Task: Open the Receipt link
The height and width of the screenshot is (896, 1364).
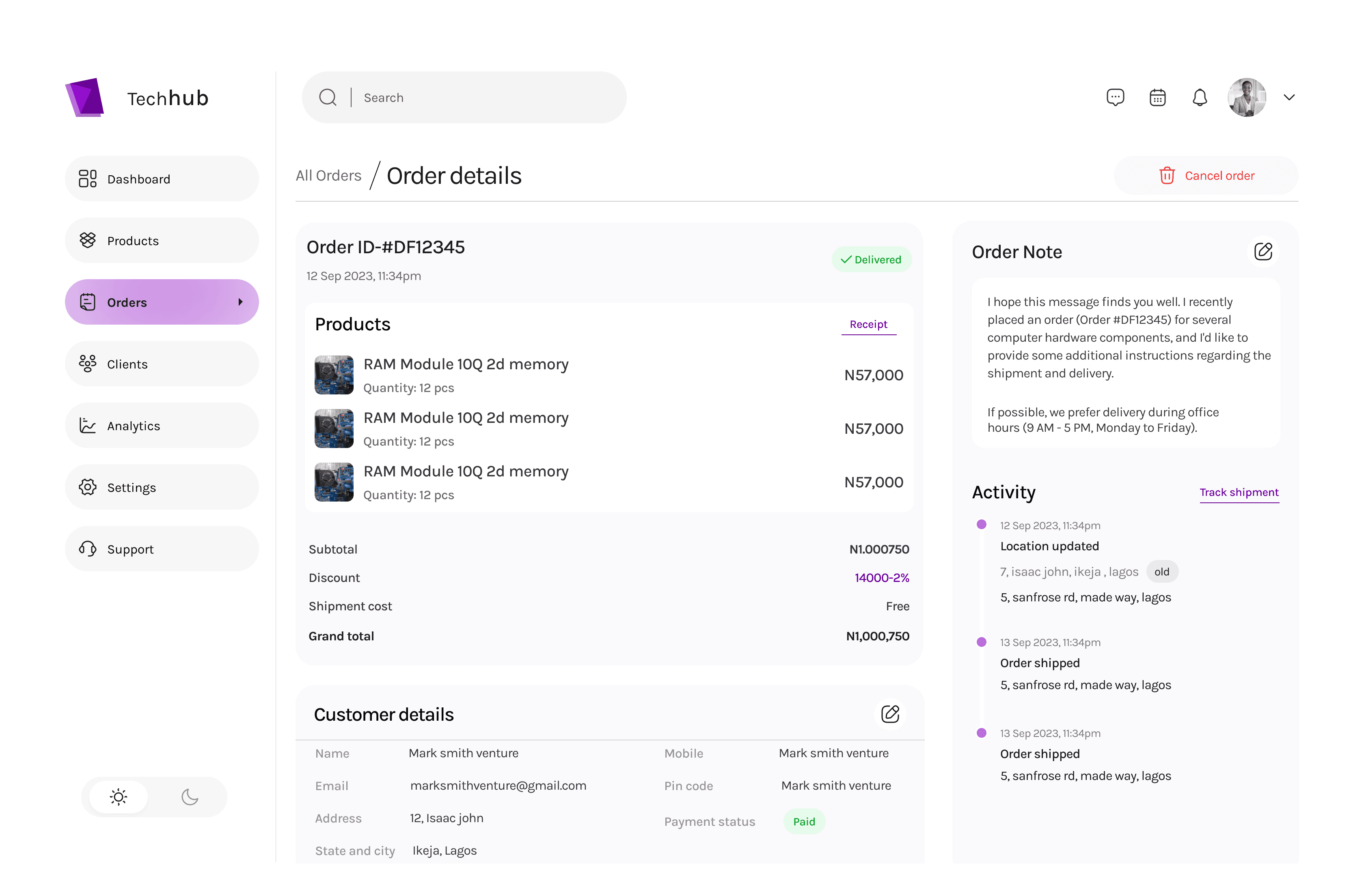Action: tap(868, 324)
